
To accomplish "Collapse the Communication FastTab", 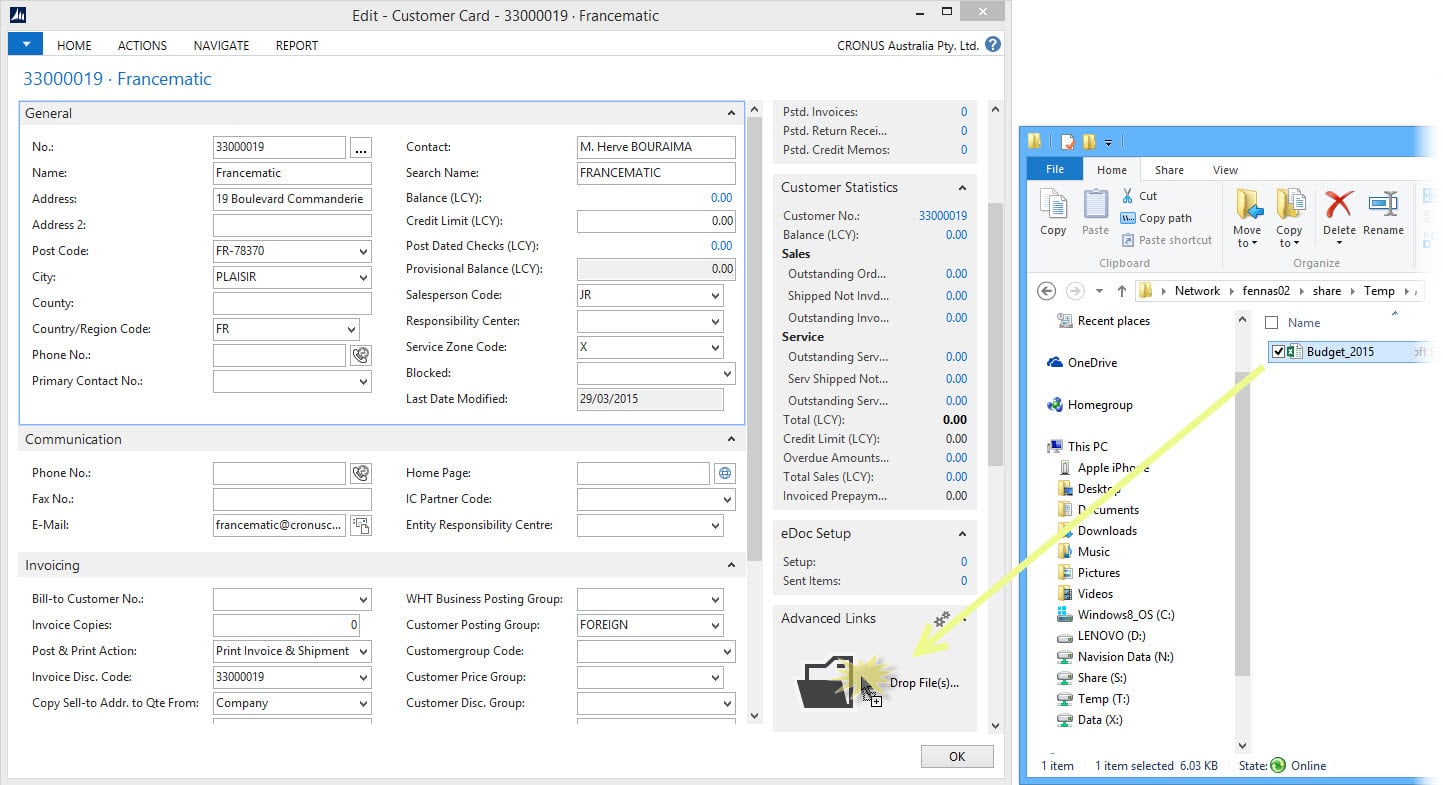I will click(x=732, y=440).
